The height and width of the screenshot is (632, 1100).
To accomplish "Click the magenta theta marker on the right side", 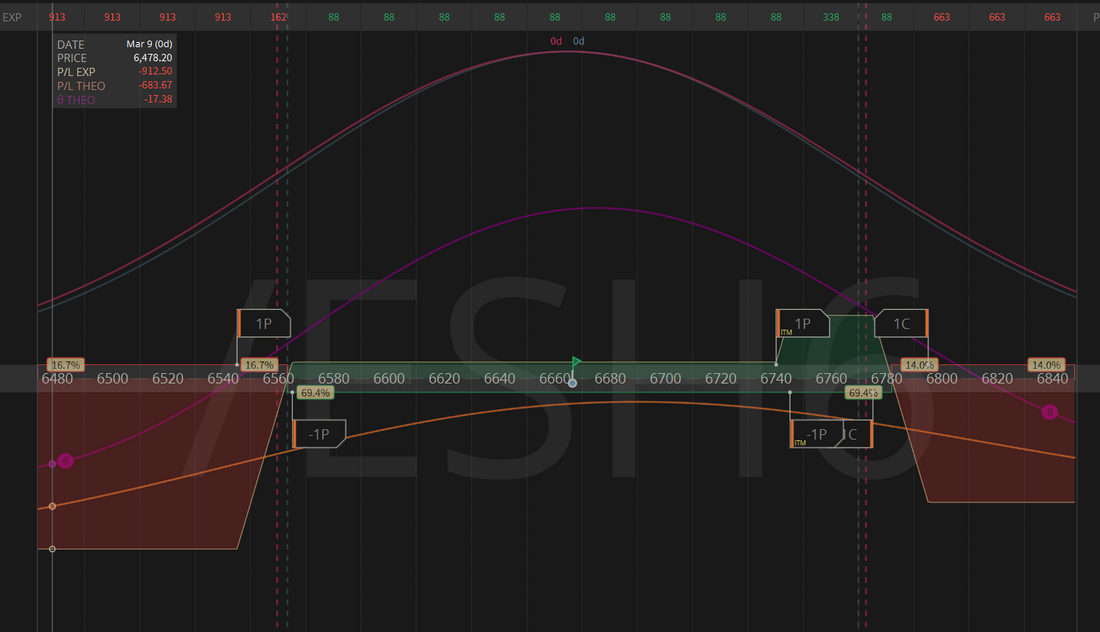I will [x=1049, y=412].
